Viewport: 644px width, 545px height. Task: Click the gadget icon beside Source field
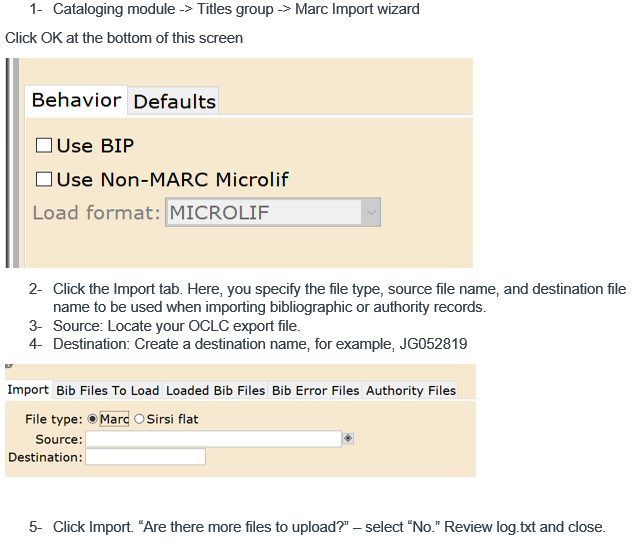(348, 438)
